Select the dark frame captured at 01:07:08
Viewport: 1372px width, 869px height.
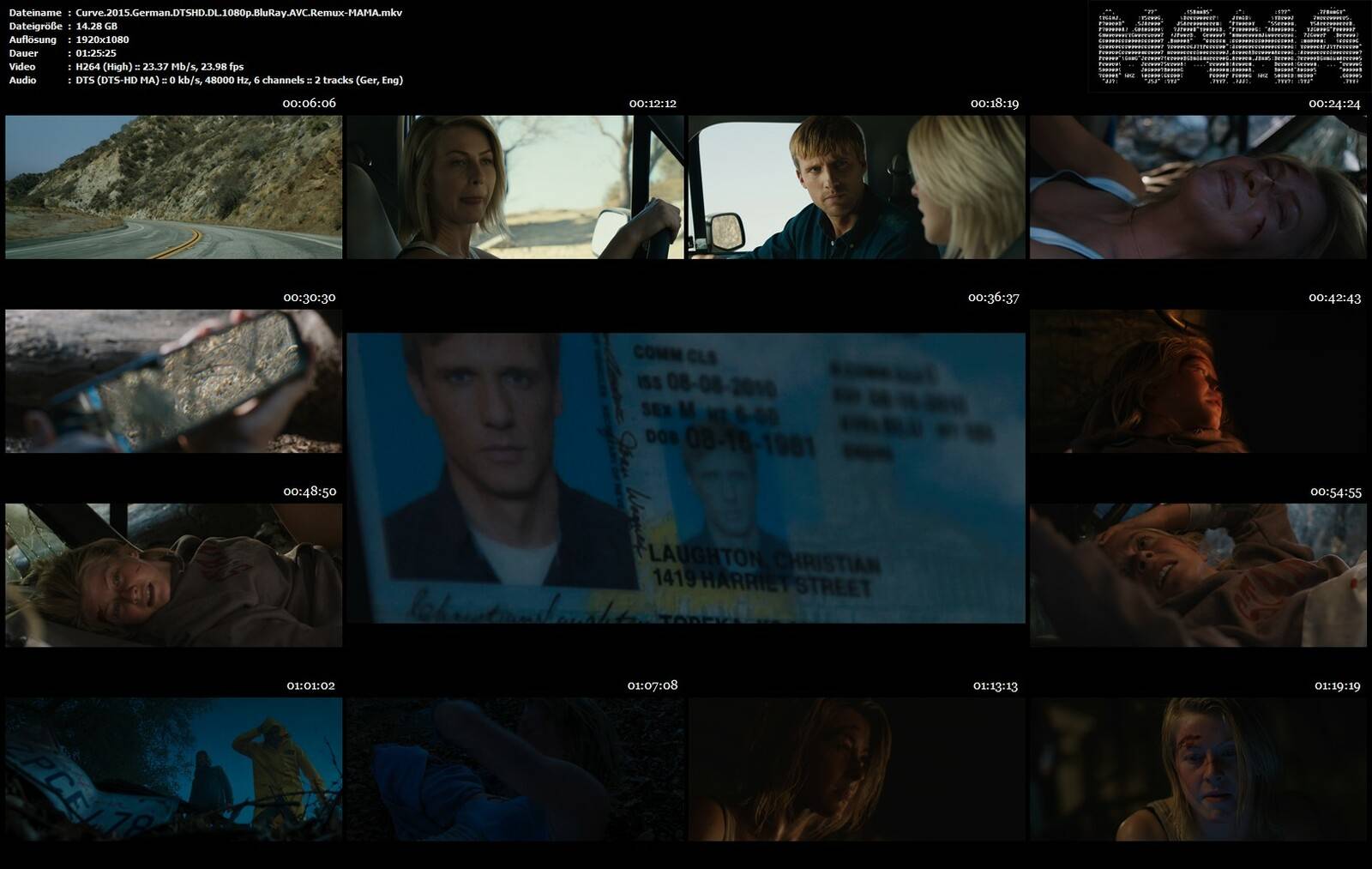(515, 769)
